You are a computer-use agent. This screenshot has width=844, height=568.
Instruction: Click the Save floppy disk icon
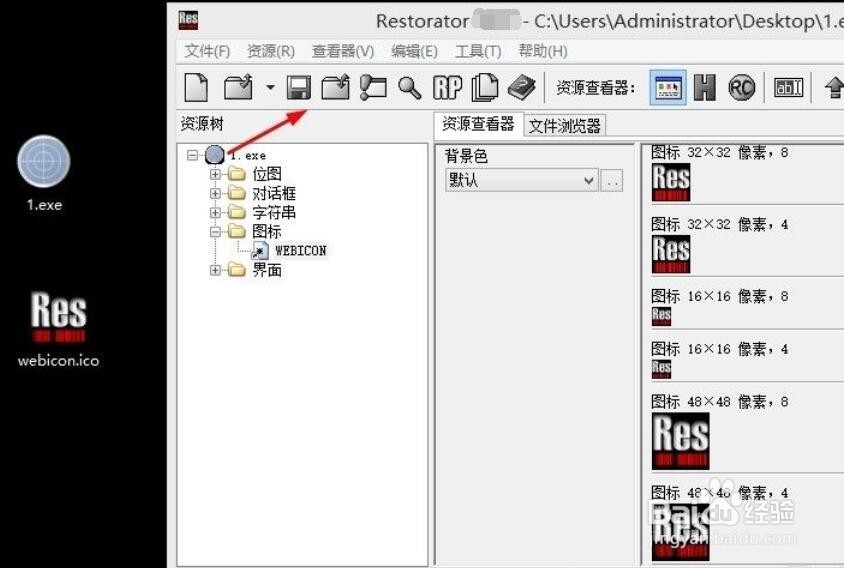pyautogui.click(x=299, y=87)
